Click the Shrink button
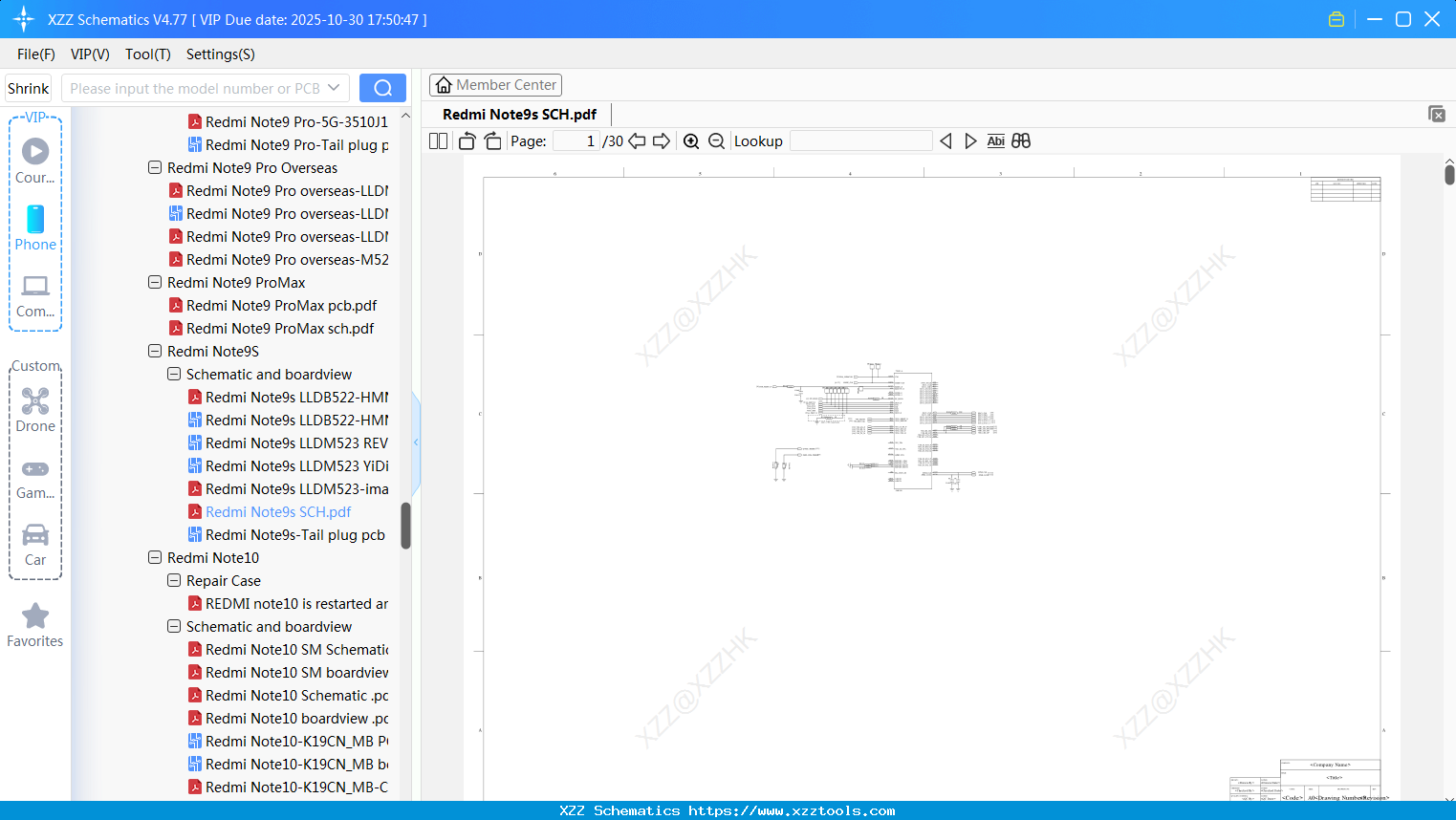Screen dimensions: 1456x820 28,88
